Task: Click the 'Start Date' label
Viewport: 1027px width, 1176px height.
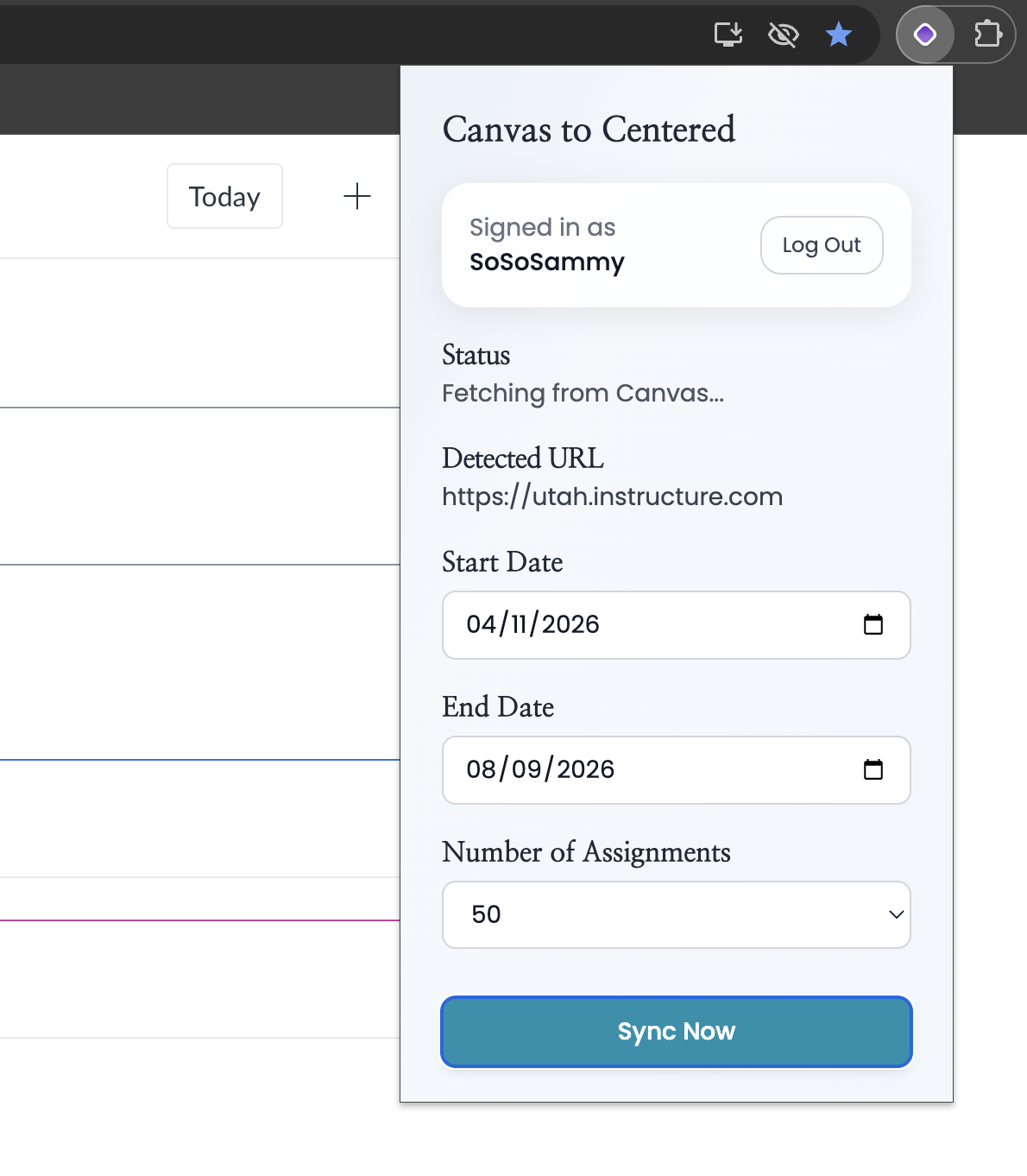Action: [x=502, y=562]
